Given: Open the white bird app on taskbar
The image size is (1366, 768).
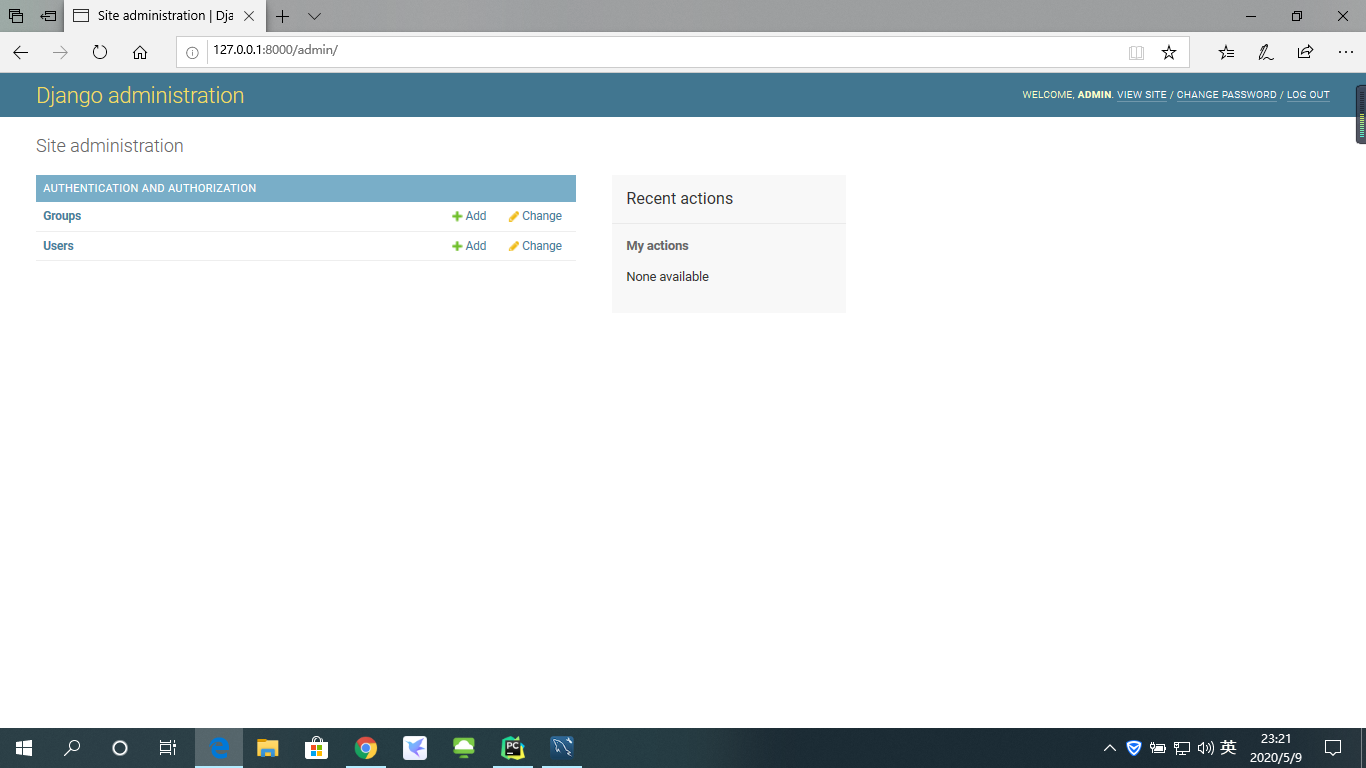Looking at the screenshot, I should click(414, 748).
